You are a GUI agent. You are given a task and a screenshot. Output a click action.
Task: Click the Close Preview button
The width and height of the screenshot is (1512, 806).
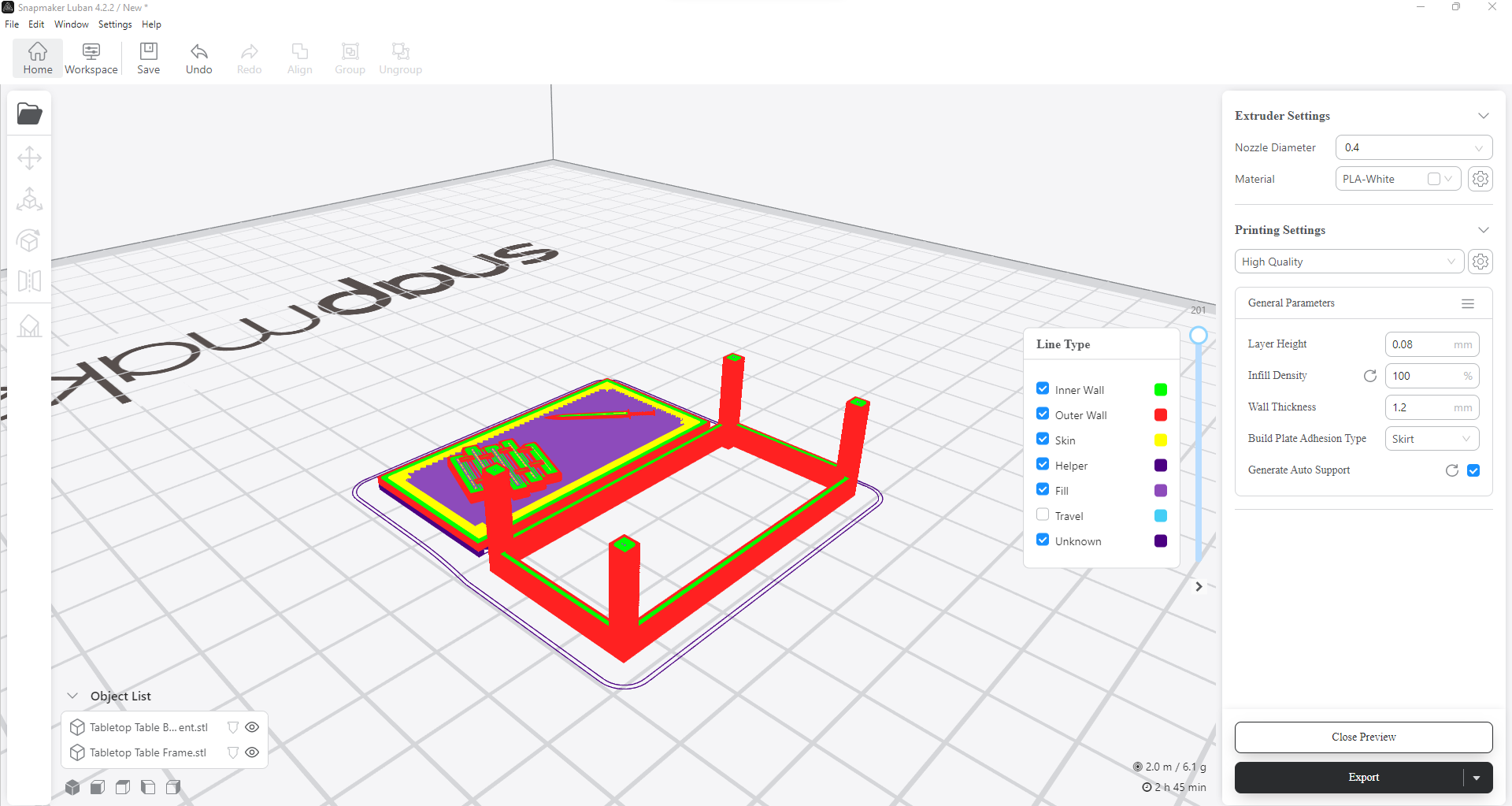coord(1363,737)
